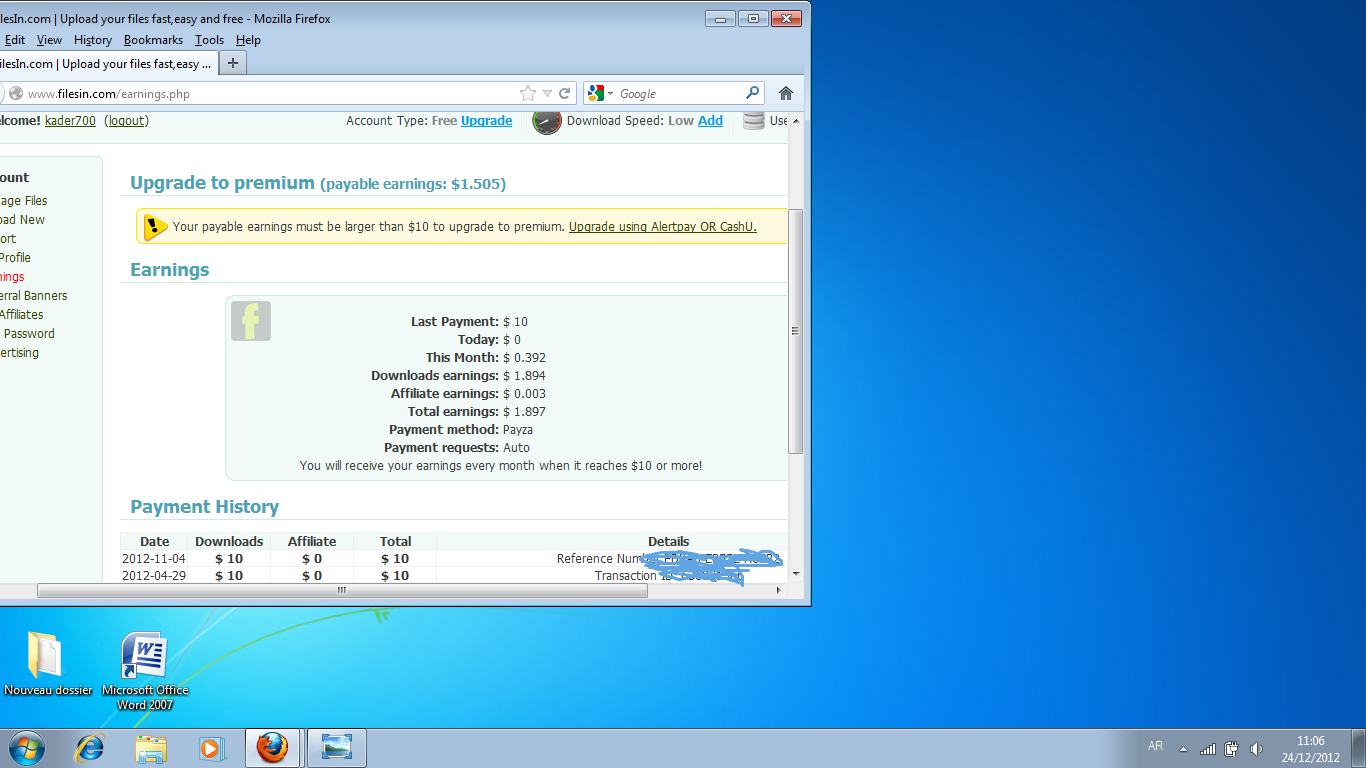This screenshot has height=768, width=1366.
Task: Open Windows Explorer from taskbar
Action: (151, 747)
